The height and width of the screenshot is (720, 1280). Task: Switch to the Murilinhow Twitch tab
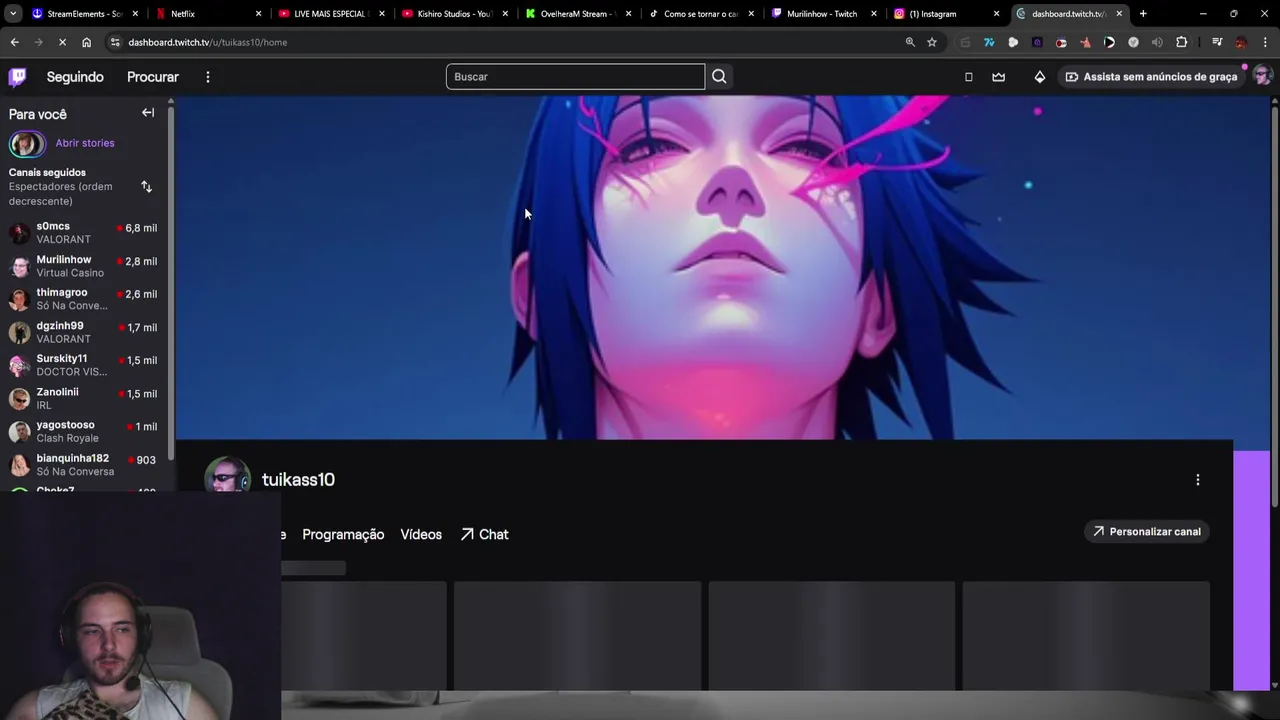(822, 14)
